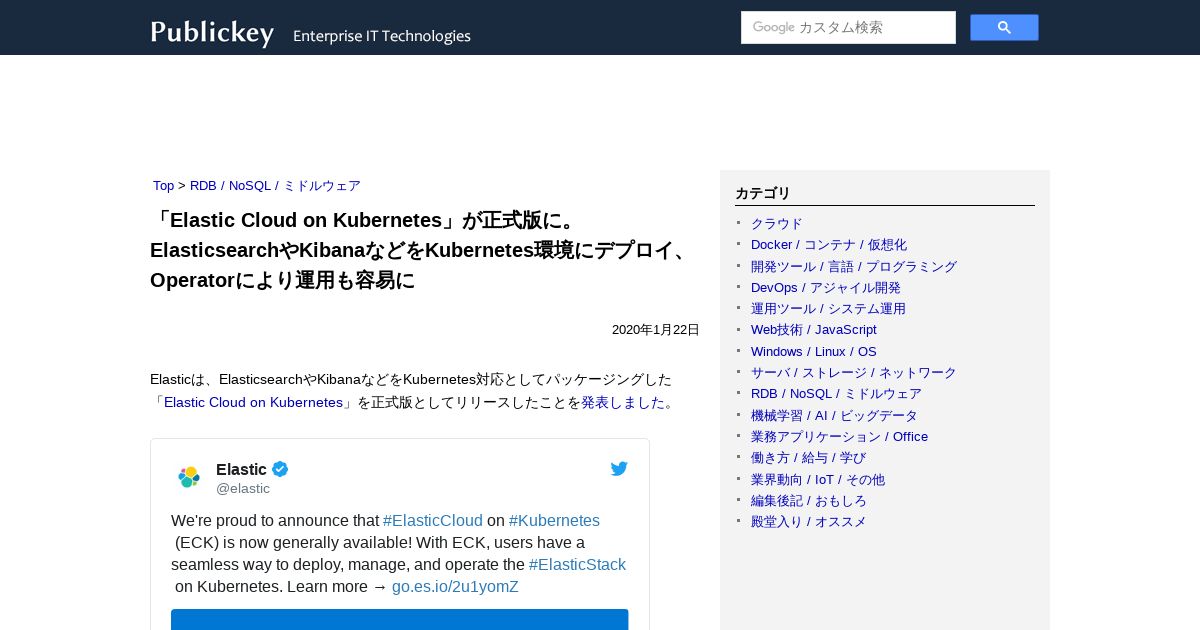
Task: Open Elastic account name in tweet
Action: click(x=241, y=469)
